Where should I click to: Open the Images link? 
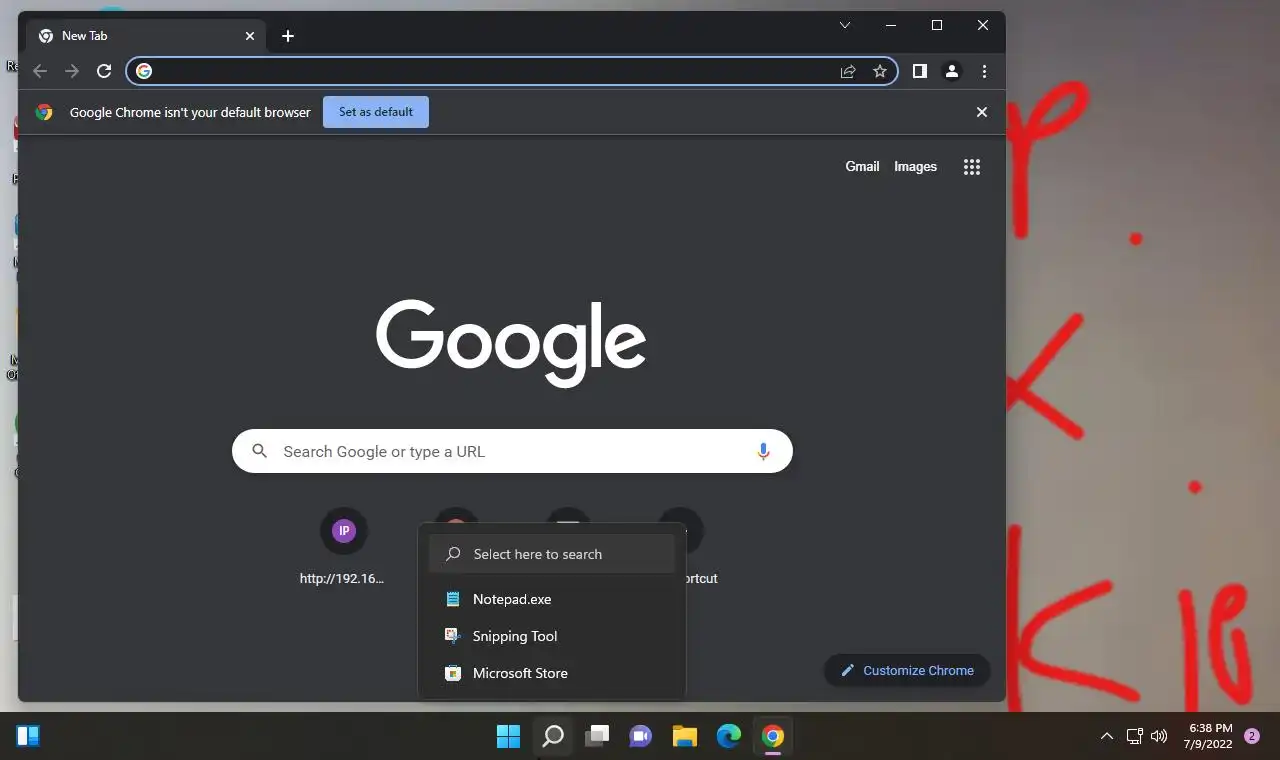pyautogui.click(x=915, y=167)
